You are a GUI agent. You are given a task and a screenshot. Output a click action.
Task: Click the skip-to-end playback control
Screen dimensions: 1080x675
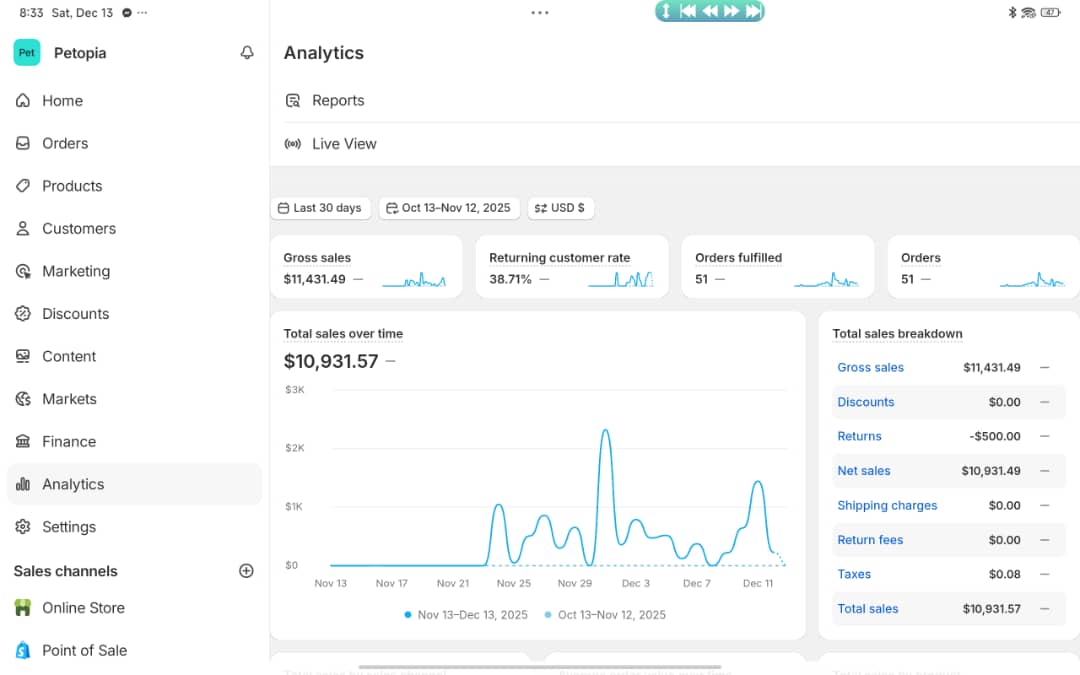tap(753, 11)
